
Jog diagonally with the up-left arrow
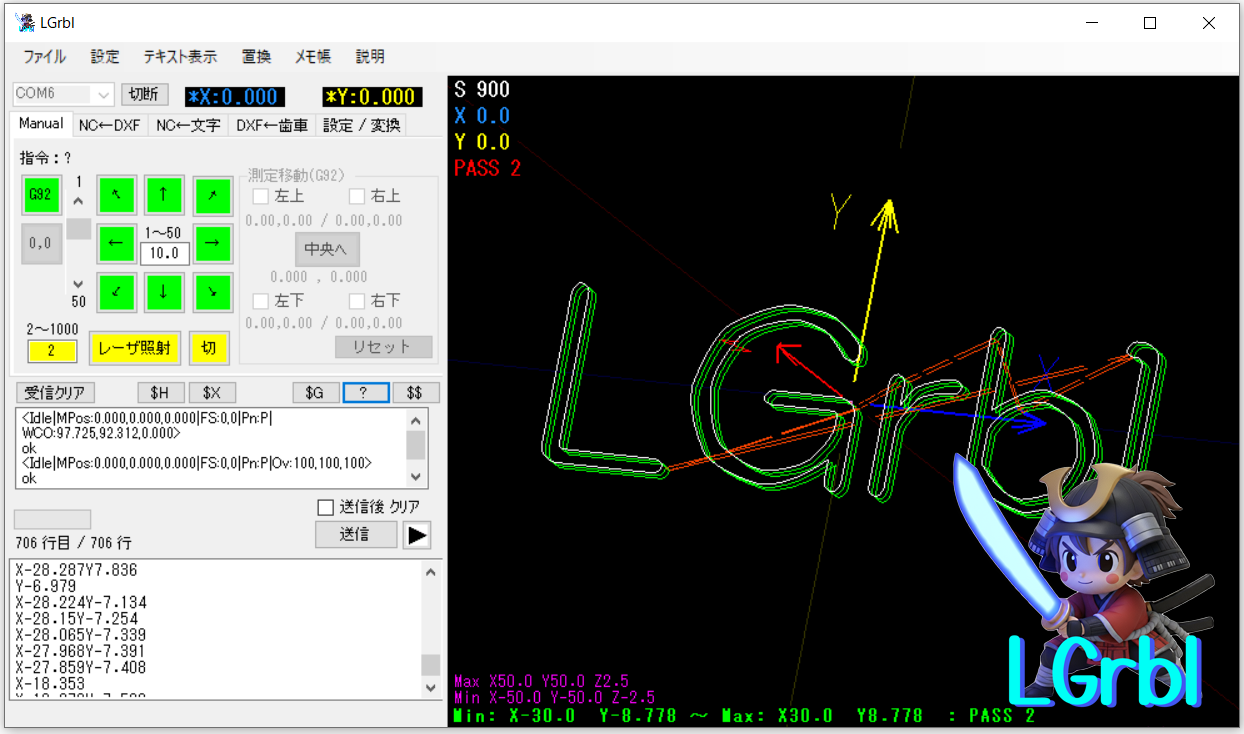116,195
